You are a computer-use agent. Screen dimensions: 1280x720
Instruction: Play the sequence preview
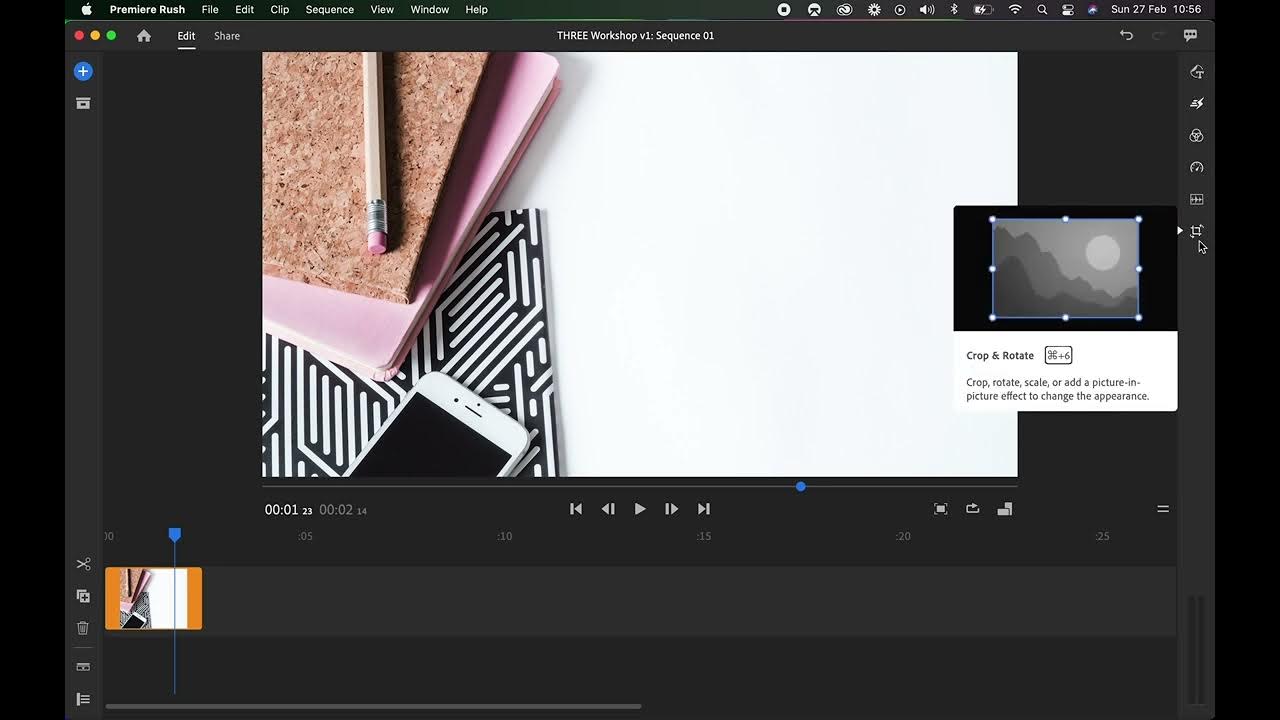[640, 509]
